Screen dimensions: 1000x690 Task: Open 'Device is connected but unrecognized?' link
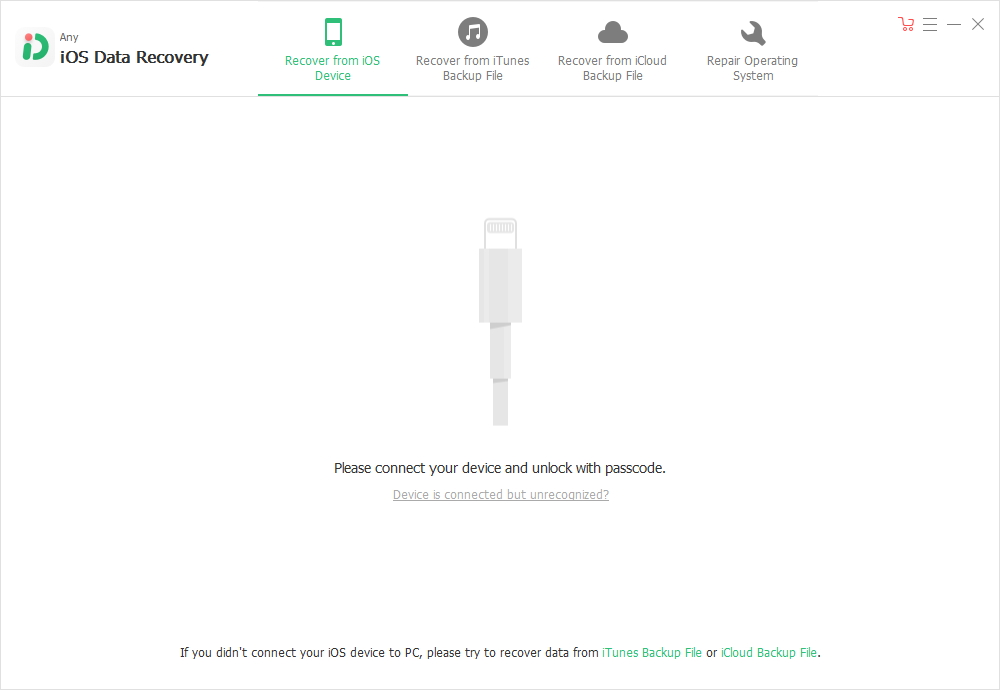click(501, 494)
